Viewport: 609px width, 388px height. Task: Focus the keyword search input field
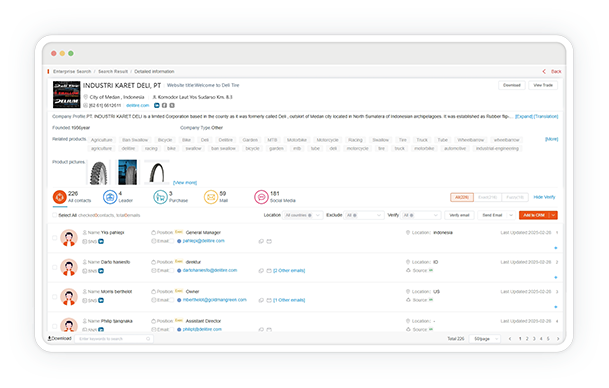click(x=114, y=339)
